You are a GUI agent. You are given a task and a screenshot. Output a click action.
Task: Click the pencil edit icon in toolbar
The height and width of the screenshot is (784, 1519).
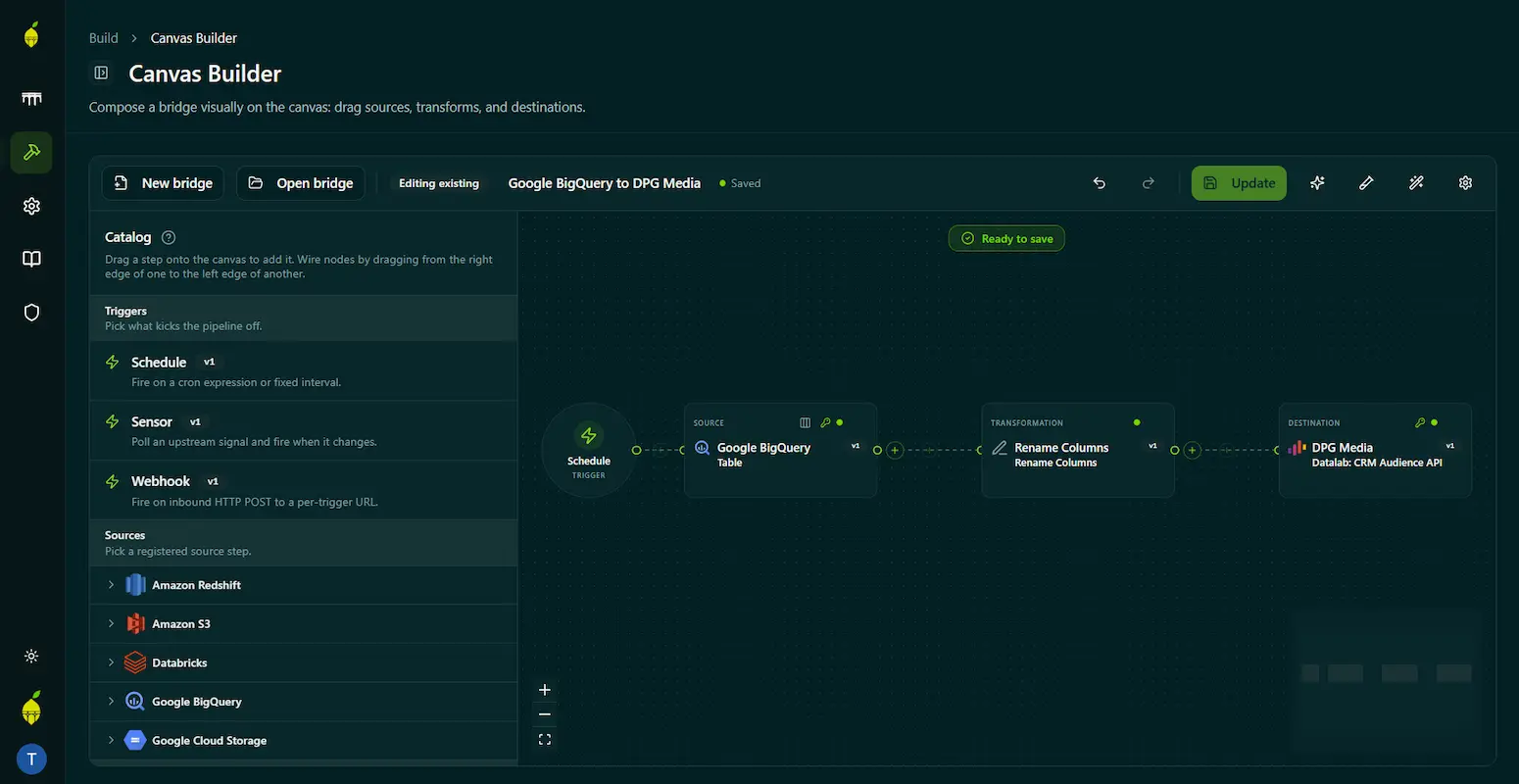click(x=1367, y=183)
